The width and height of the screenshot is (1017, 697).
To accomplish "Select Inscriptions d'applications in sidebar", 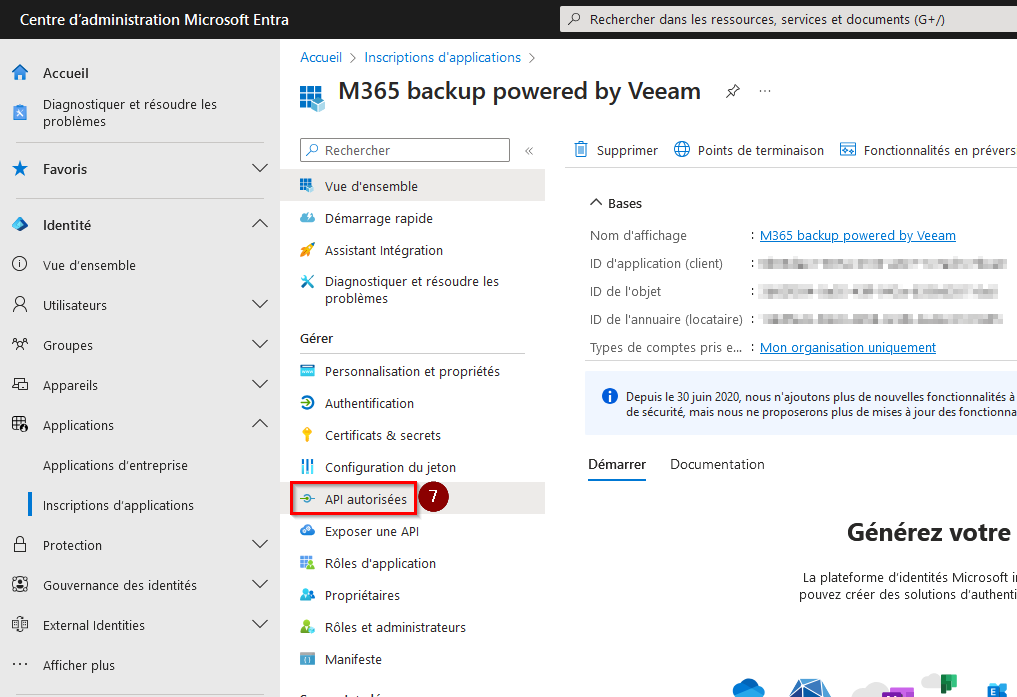I will click(118, 505).
